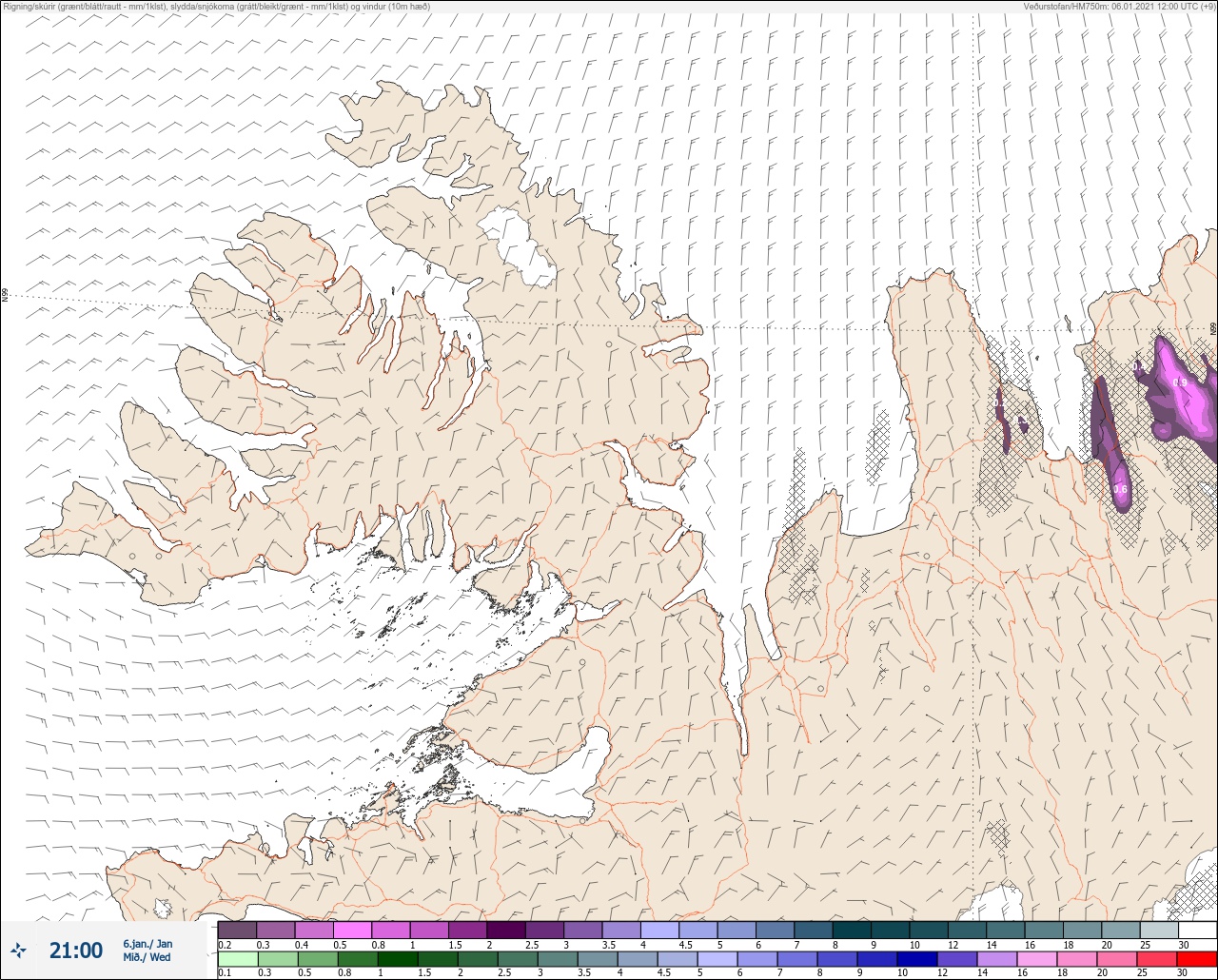Select the deep blue 10 swatch in lower row
The image size is (1218, 980).
coord(917,959)
